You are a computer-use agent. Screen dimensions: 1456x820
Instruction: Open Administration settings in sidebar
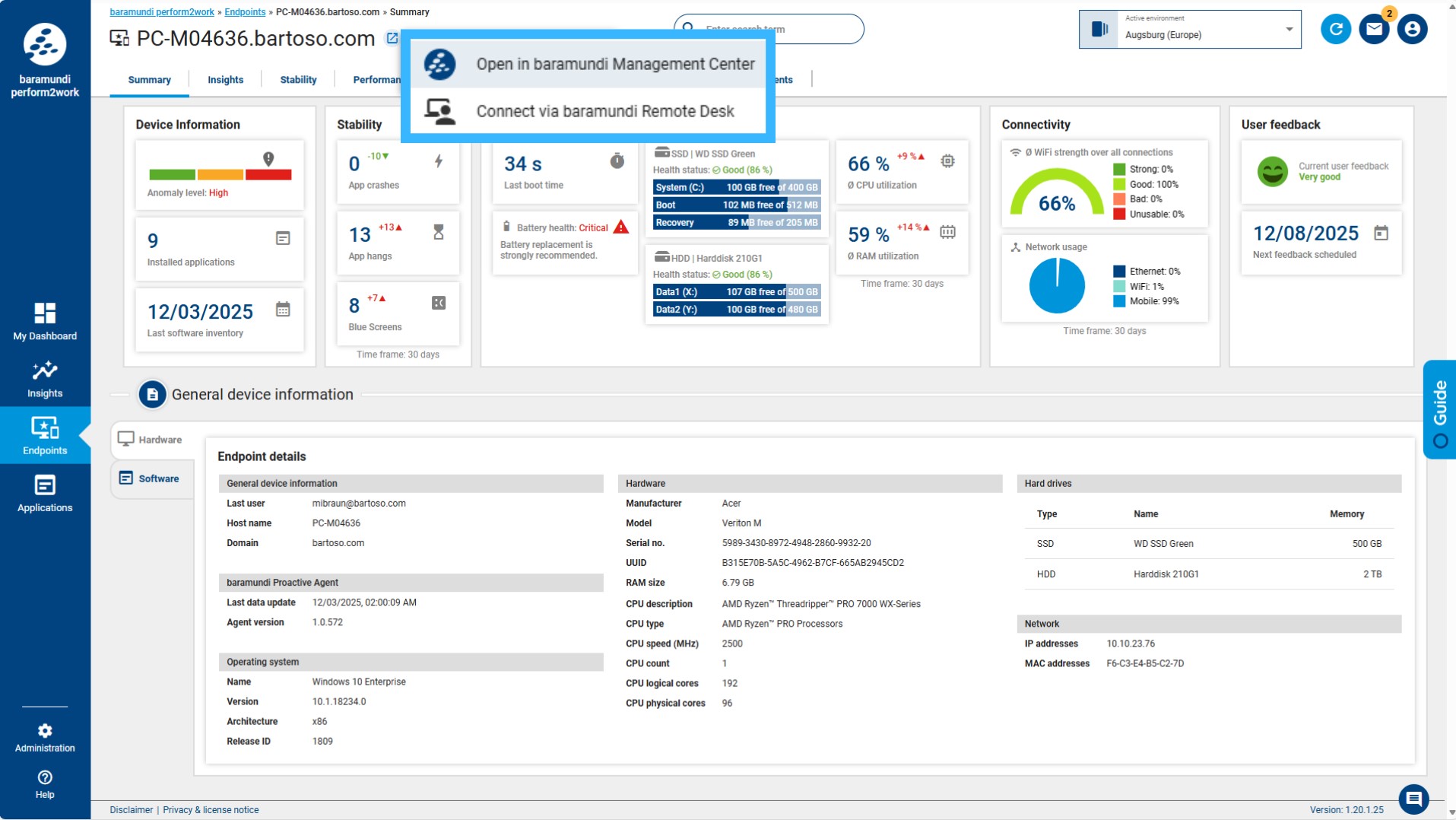[45, 737]
